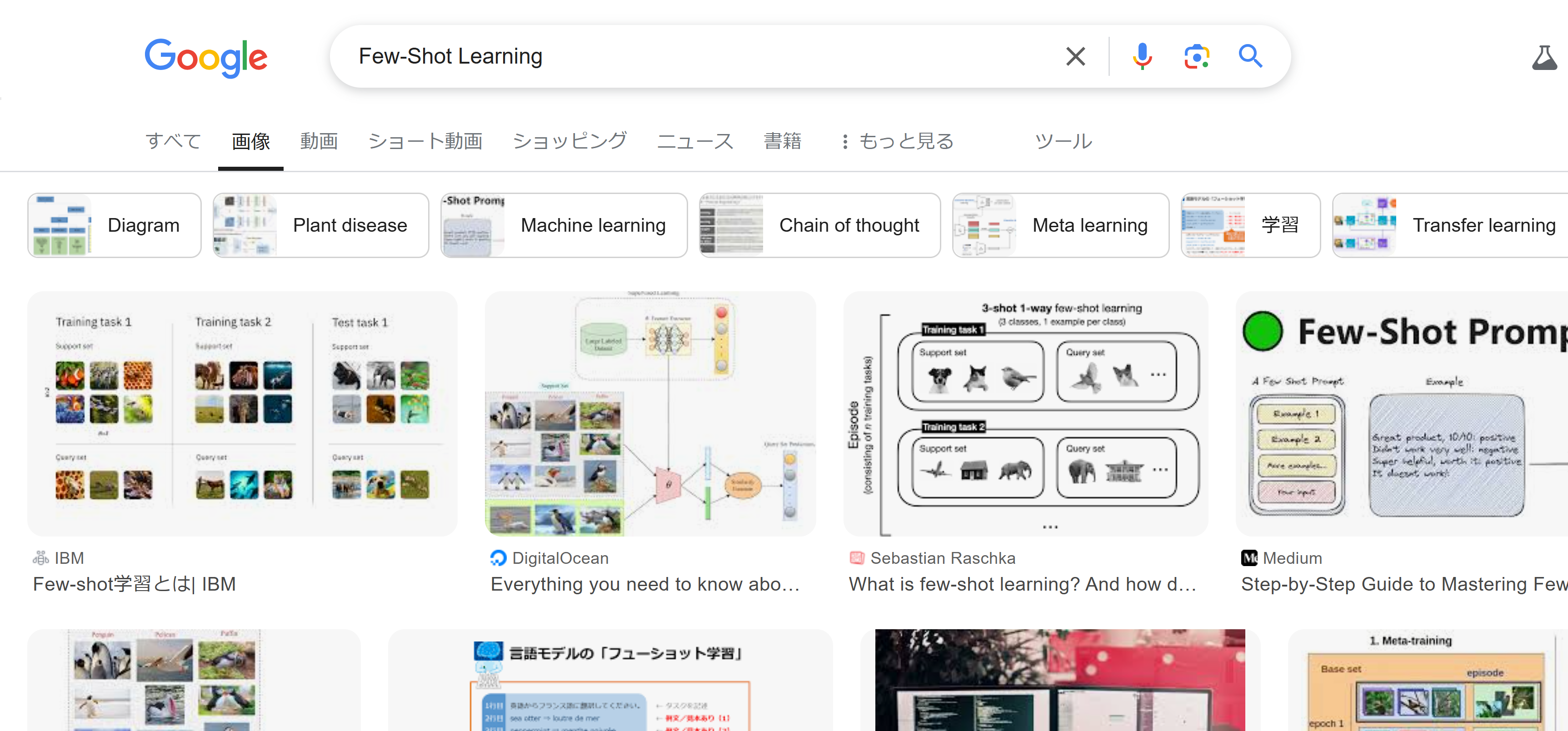Click the Google logo
The image size is (1568, 731).
(x=206, y=58)
